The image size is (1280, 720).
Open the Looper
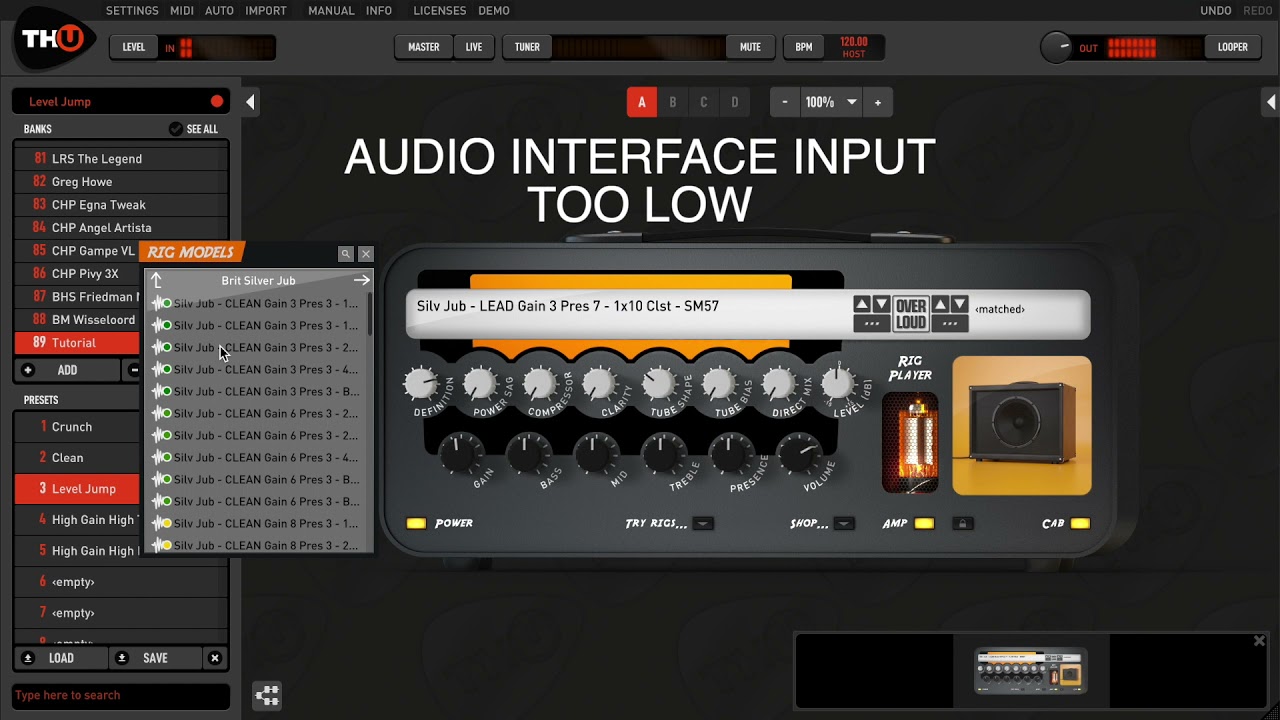1232,47
